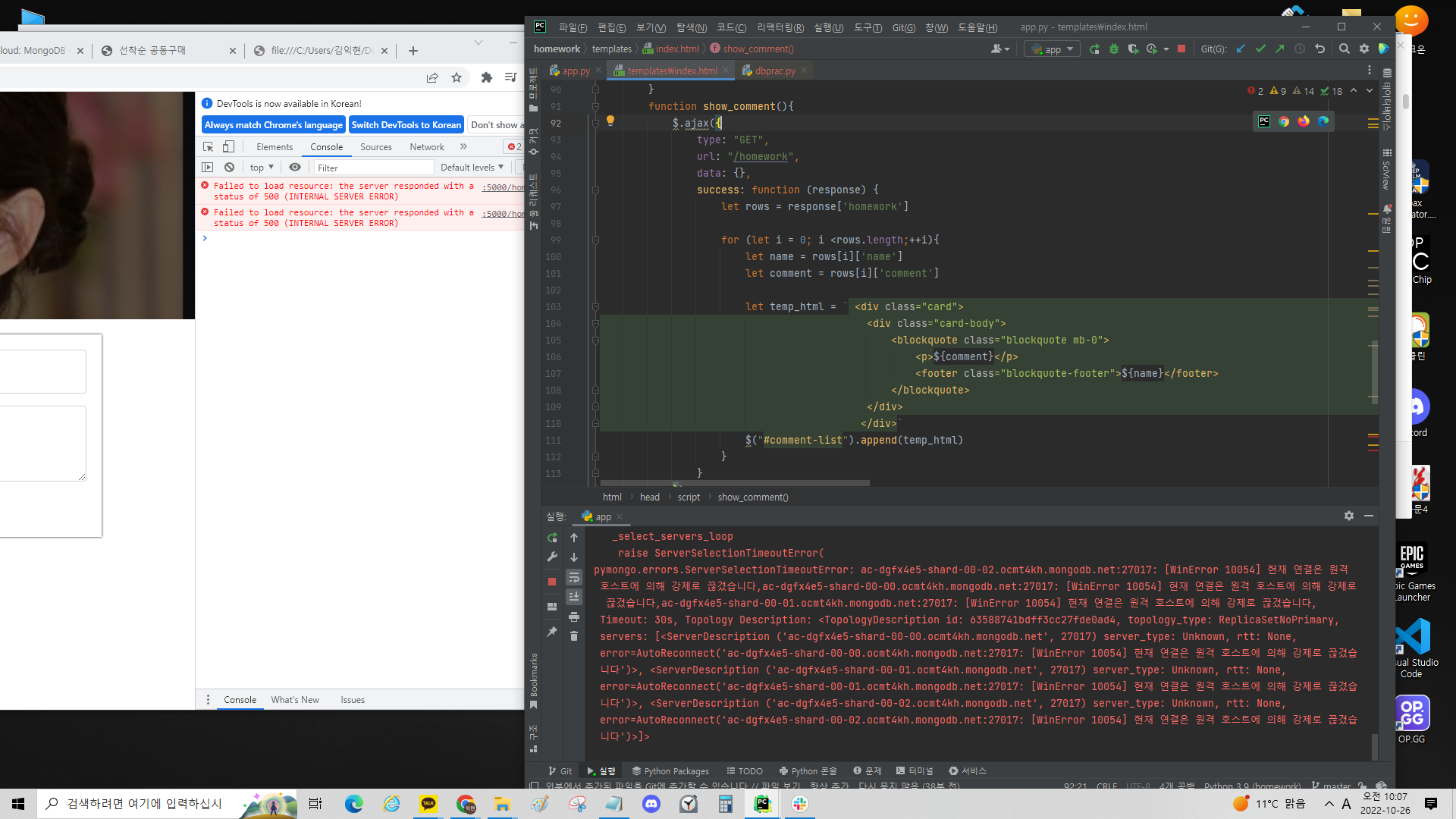Open Chrome extensions puzzle icon
Viewport: 1456px width, 819px height.
(487, 77)
